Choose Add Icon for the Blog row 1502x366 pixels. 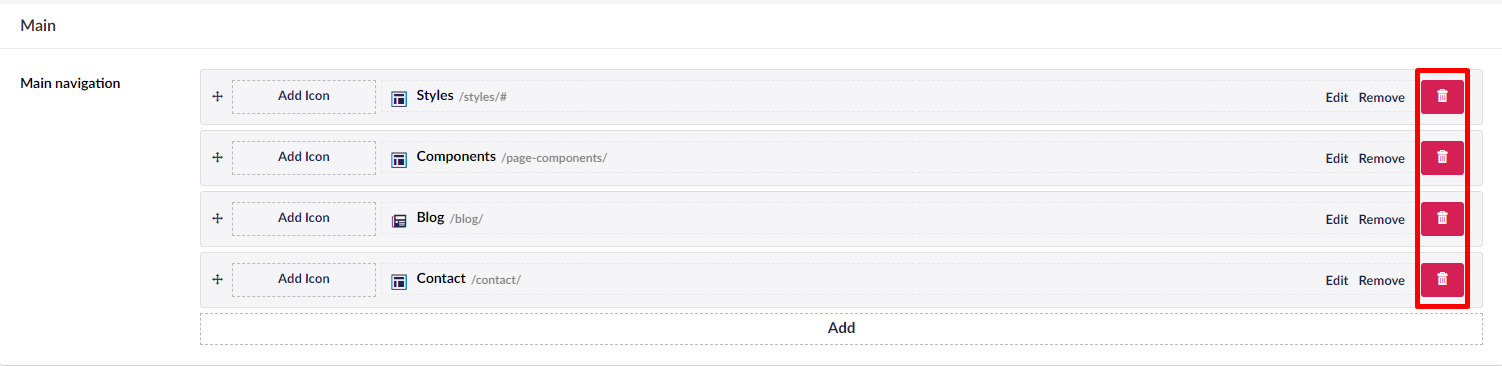point(304,219)
